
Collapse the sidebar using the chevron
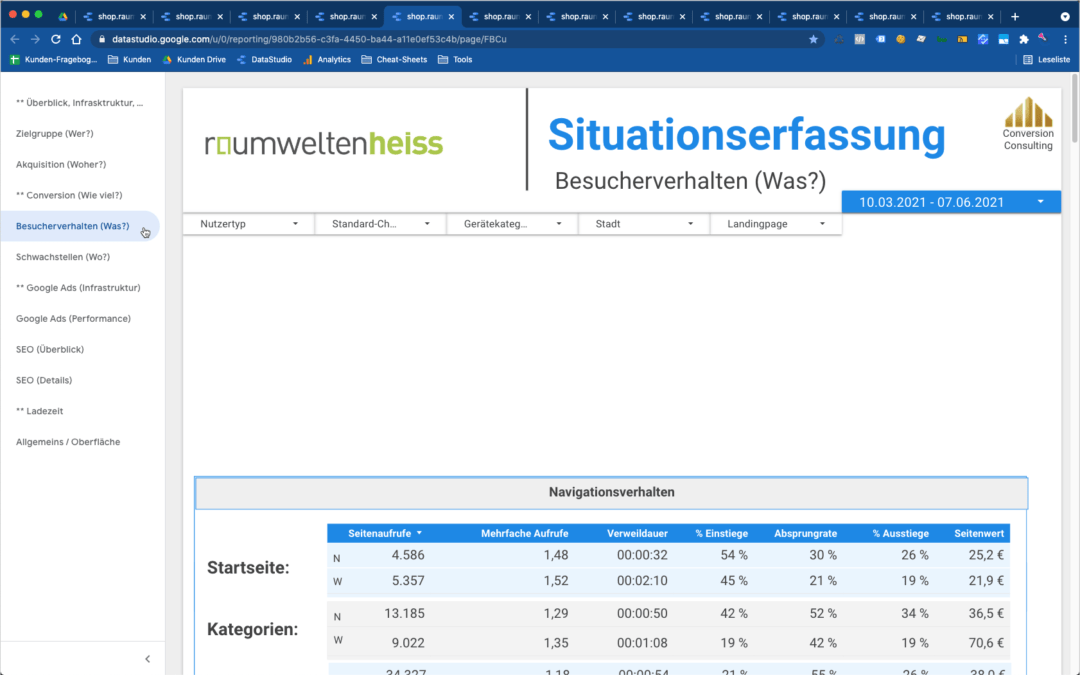147,658
